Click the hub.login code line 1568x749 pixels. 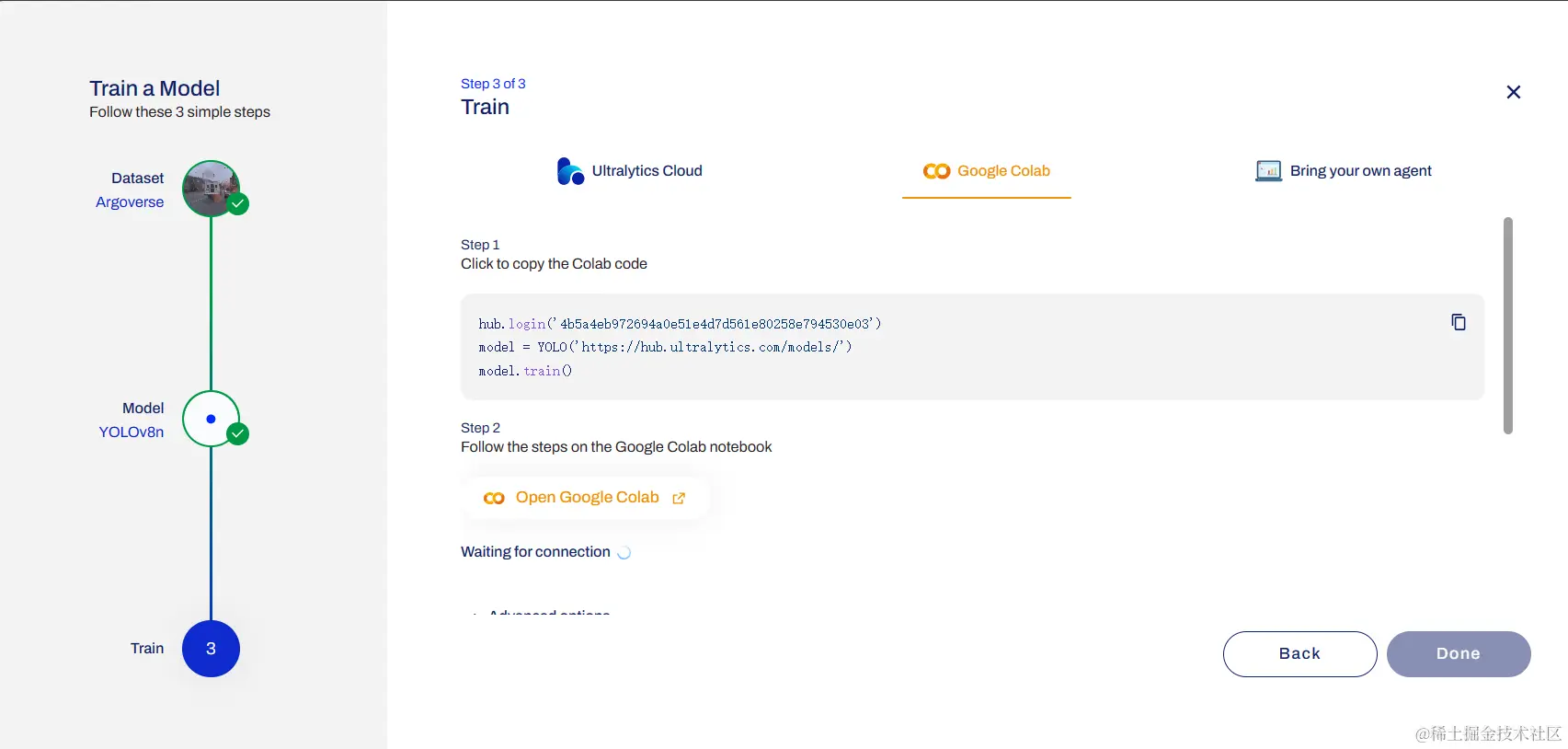pos(680,324)
